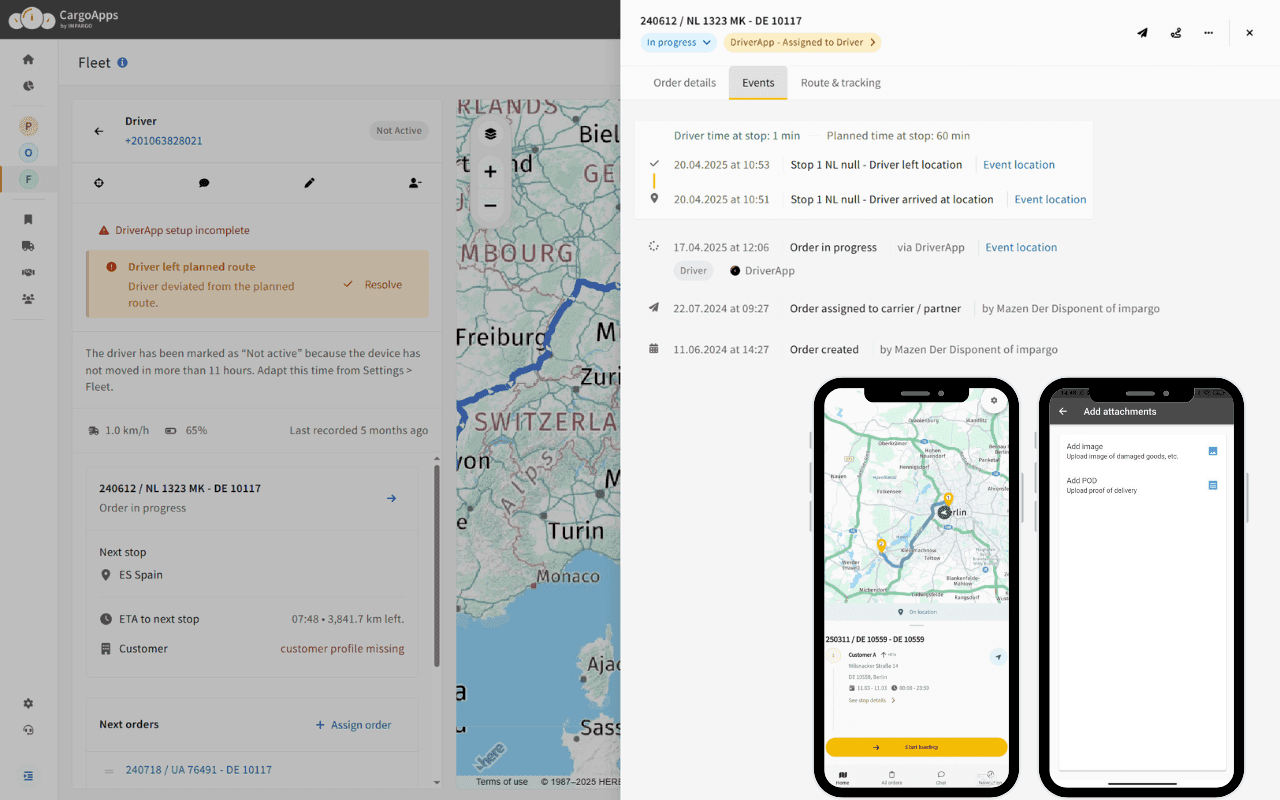Screen dimensions: 1280x800
Task: Open Event location for Driver left location
Action: [1018, 165]
